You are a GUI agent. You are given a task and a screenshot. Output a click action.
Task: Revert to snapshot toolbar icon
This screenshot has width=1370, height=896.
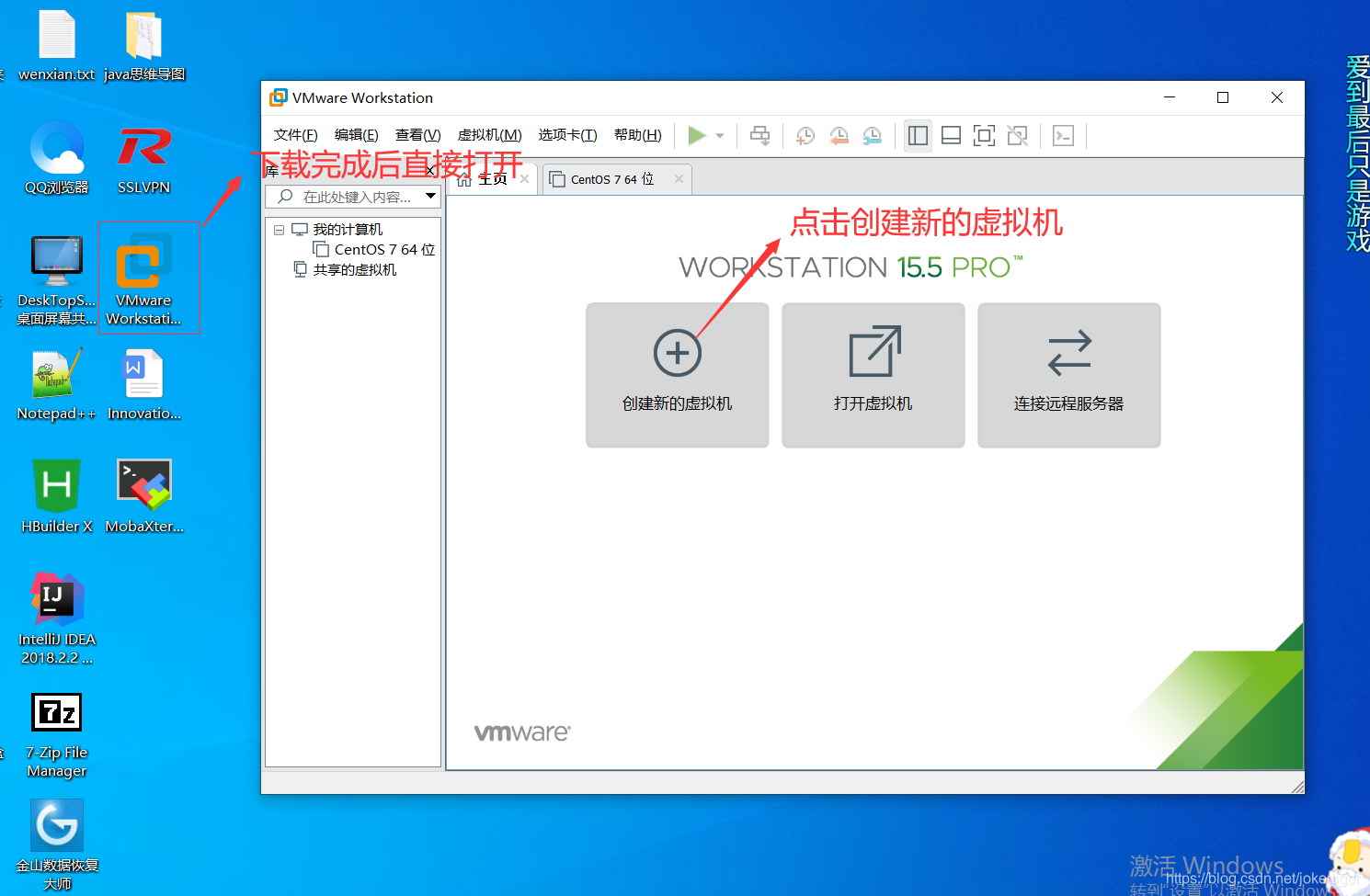pyautogui.click(x=839, y=136)
